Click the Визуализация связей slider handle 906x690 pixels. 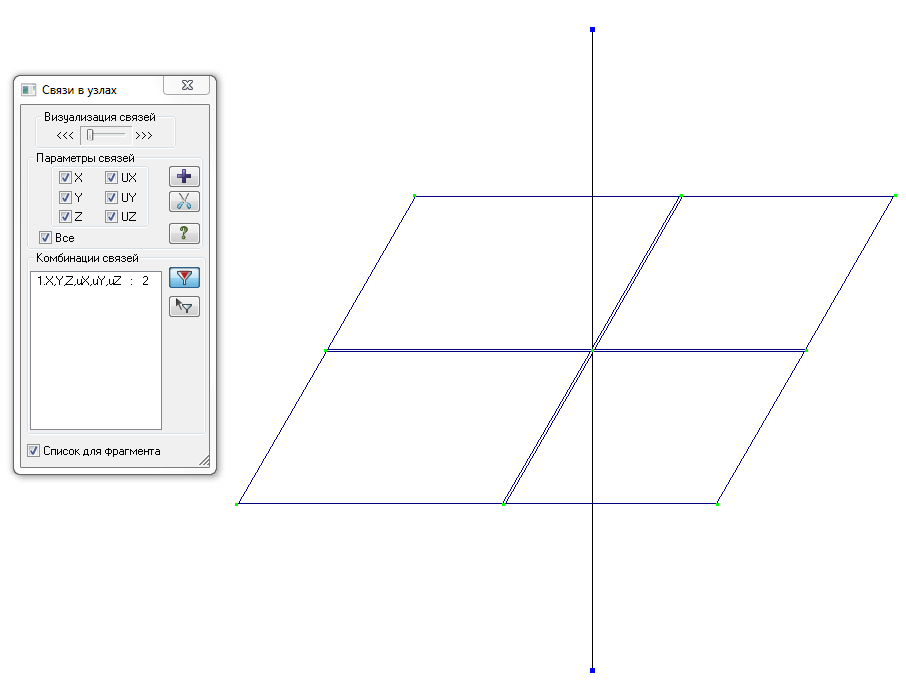[x=90, y=135]
